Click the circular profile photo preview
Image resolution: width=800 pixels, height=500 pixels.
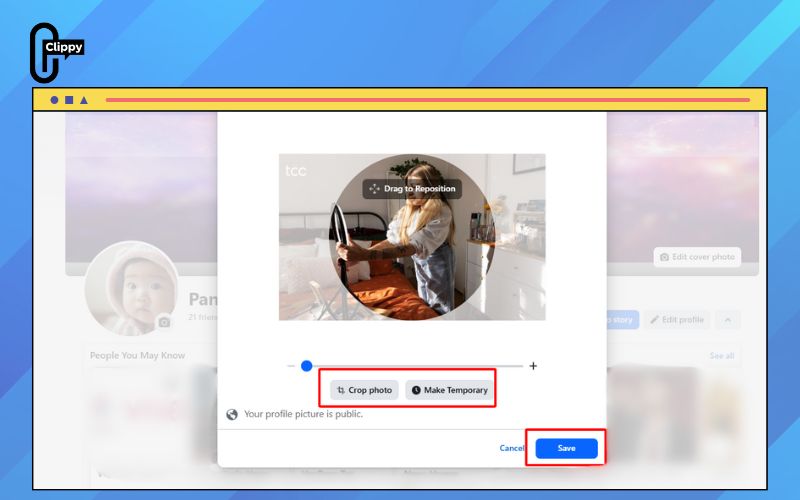click(412, 237)
